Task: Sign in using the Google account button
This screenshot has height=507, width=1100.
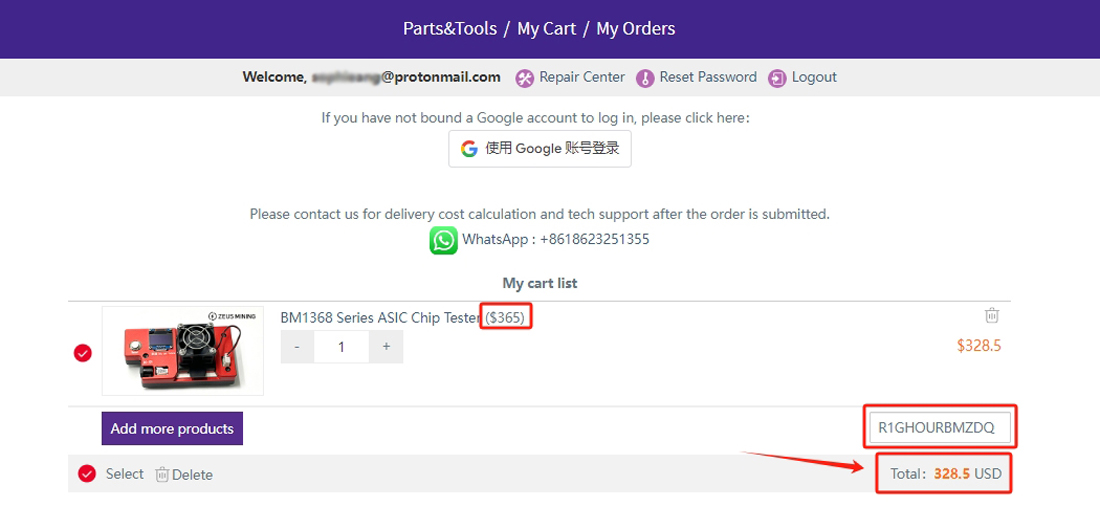Action: [540, 149]
